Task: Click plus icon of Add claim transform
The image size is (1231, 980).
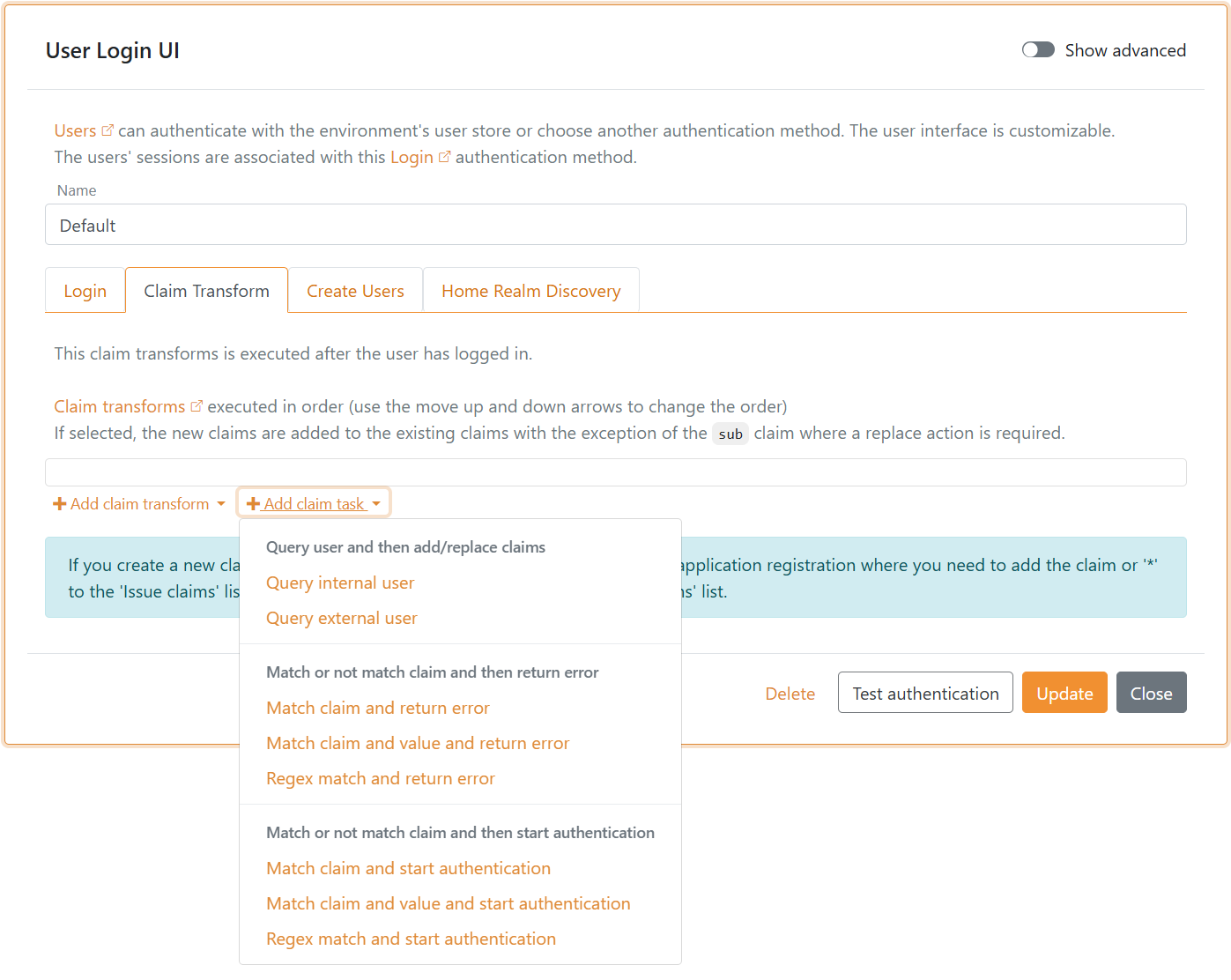Action: (60, 504)
